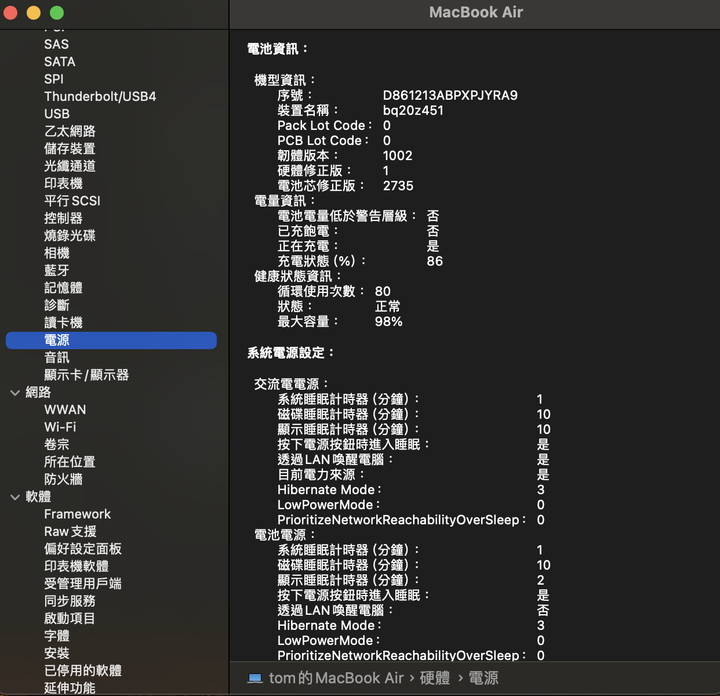Click tom 的 MacBook Air in path bar

[x=336, y=678]
